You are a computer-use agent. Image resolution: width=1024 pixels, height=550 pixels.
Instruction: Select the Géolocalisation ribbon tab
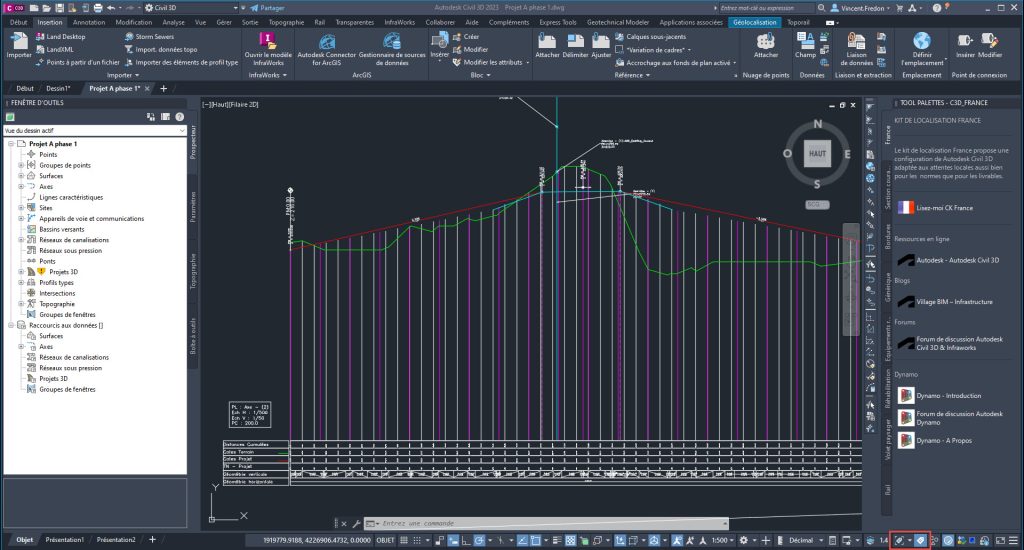coord(754,22)
